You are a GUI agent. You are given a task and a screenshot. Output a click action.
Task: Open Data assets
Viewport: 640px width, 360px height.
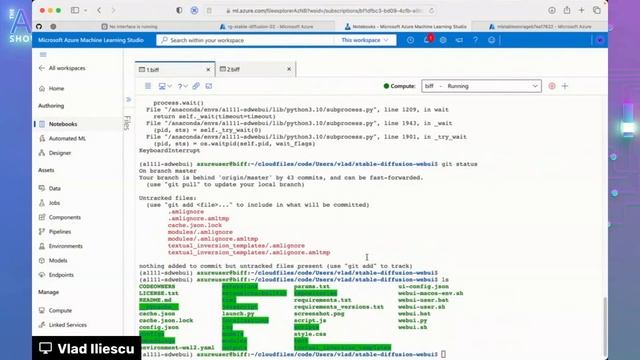point(54,189)
